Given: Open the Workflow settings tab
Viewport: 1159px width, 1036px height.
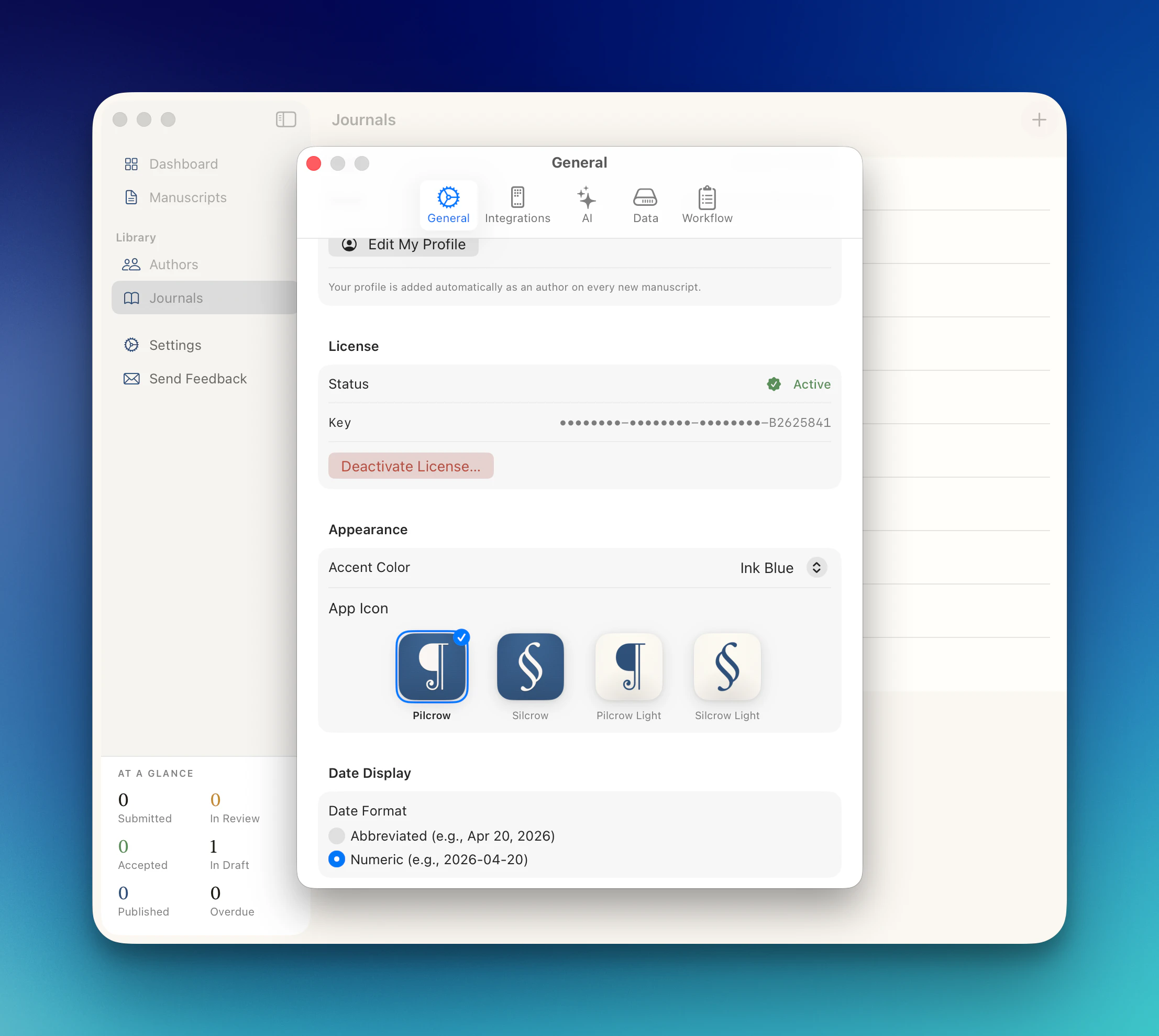Looking at the screenshot, I should [x=707, y=205].
